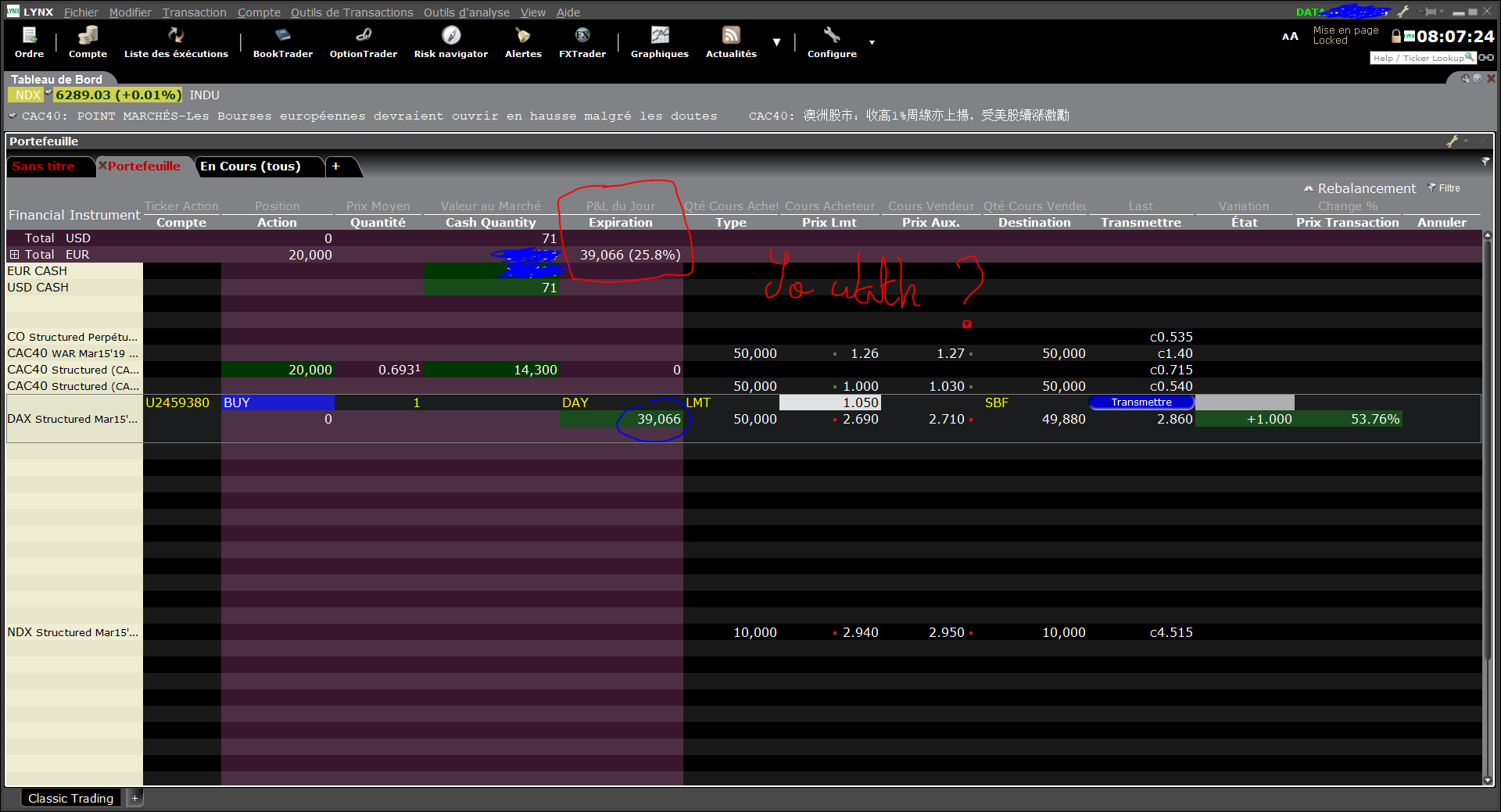Open Graphiques chart tool
The width and height of the screenshot is (1501, 812).
click(659, 42)
